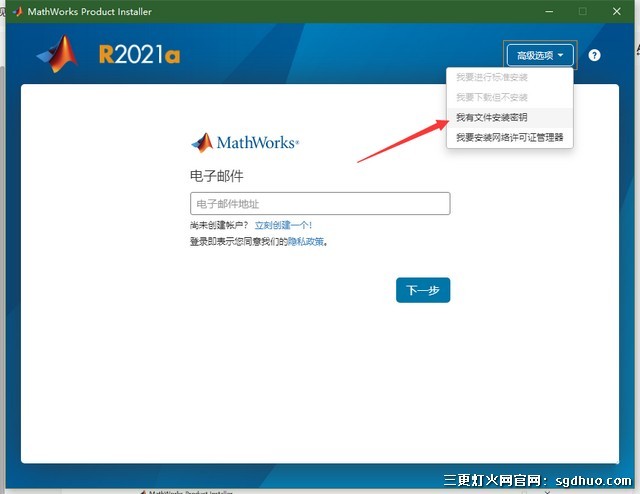The width and height of the screenshot is (640, 494).
Task: Focus the 电子邮件地址 input field
Action: (x=320, y=203)
